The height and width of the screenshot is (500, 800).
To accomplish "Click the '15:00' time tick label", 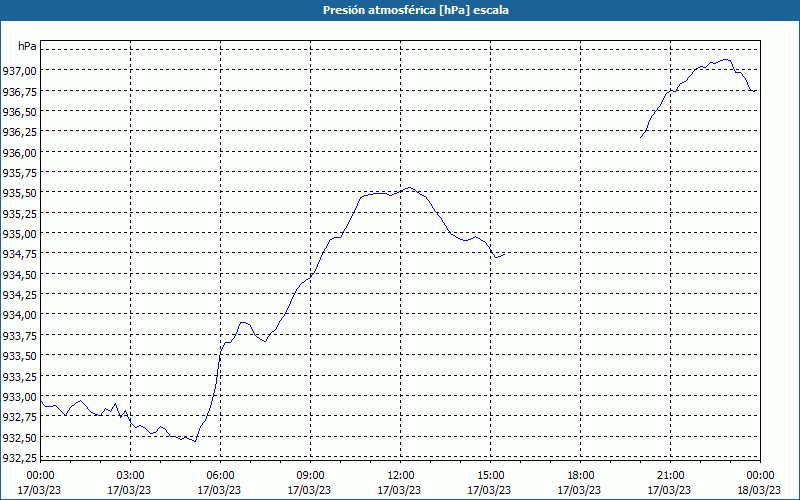I will pyautogui.click(x=490, y=476).
